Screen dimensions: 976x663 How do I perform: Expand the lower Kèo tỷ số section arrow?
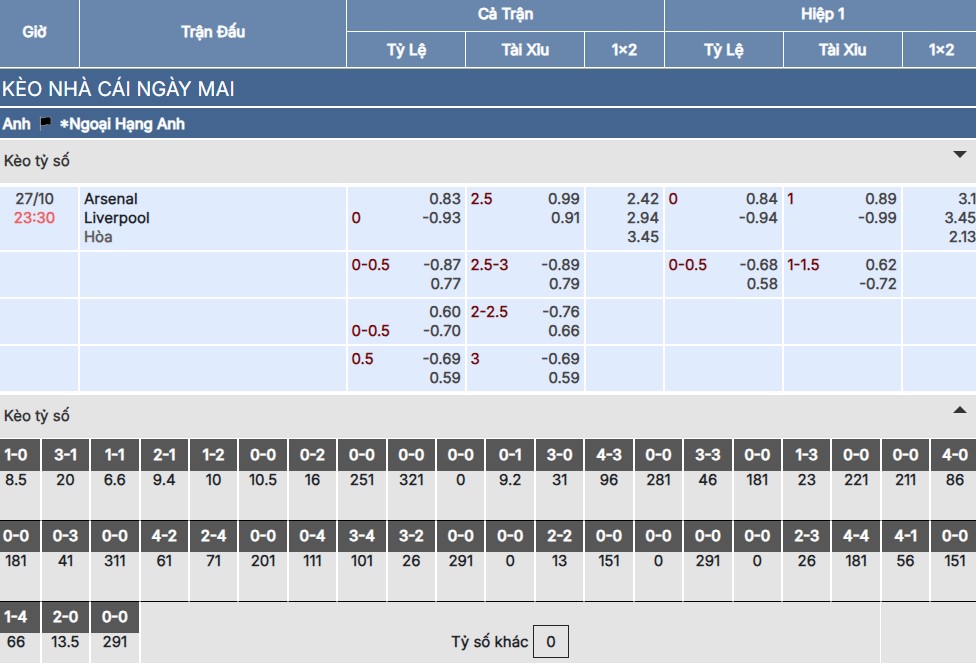click(959, 410)
